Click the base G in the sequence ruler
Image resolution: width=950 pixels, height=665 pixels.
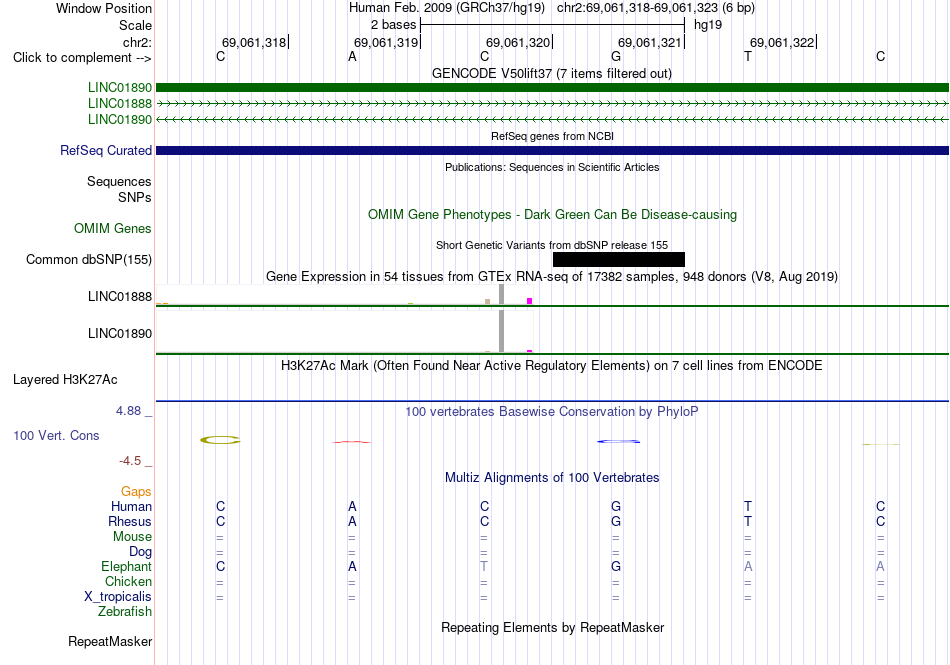coord(616,57)
